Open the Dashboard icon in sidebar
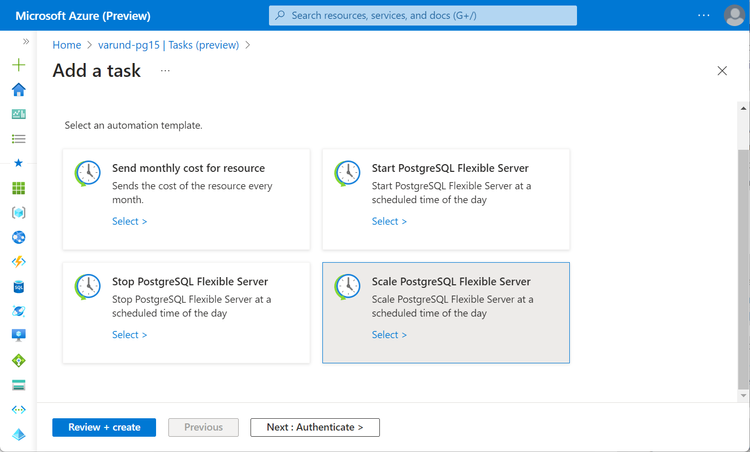 click(x=18, y=114)
